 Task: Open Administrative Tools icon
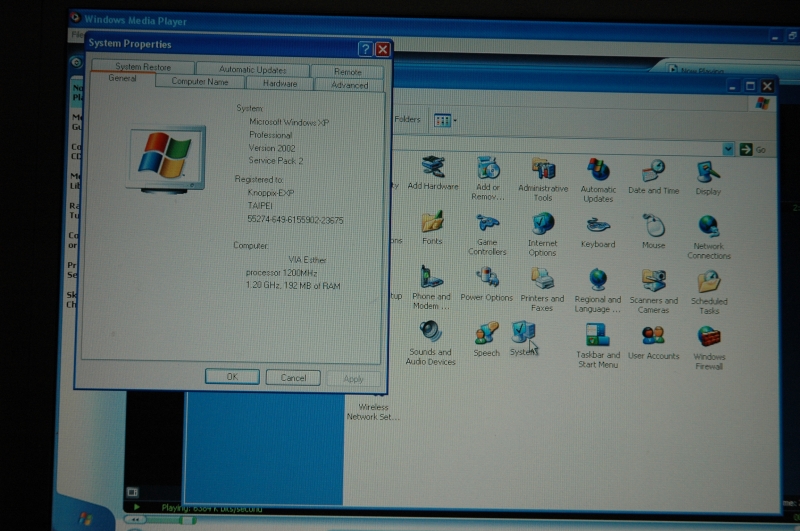pos(543,179)
